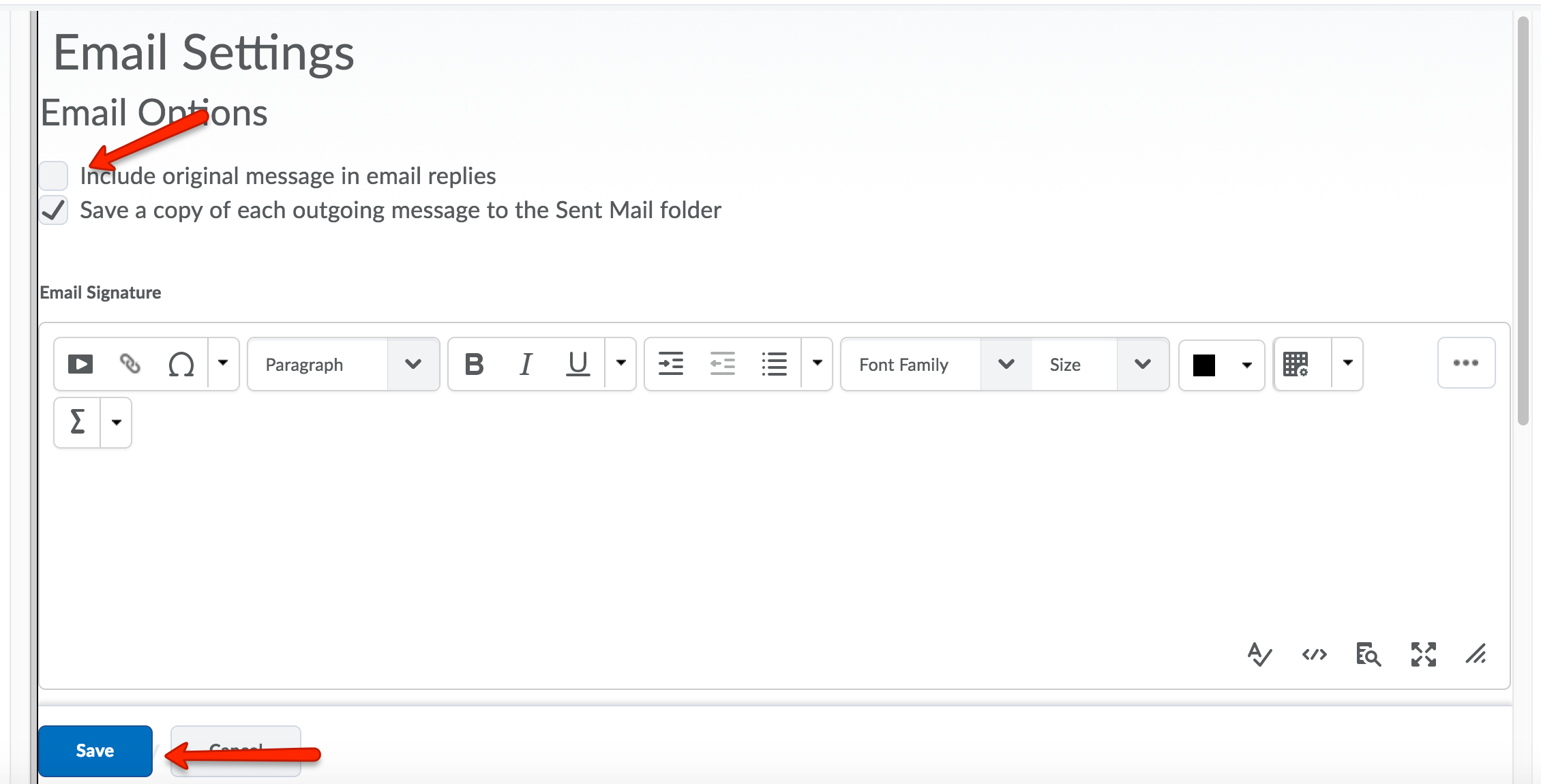Click the Play/Preview icon in toolbar
Screen dimensions: 1541x784
tap(80, 363)
